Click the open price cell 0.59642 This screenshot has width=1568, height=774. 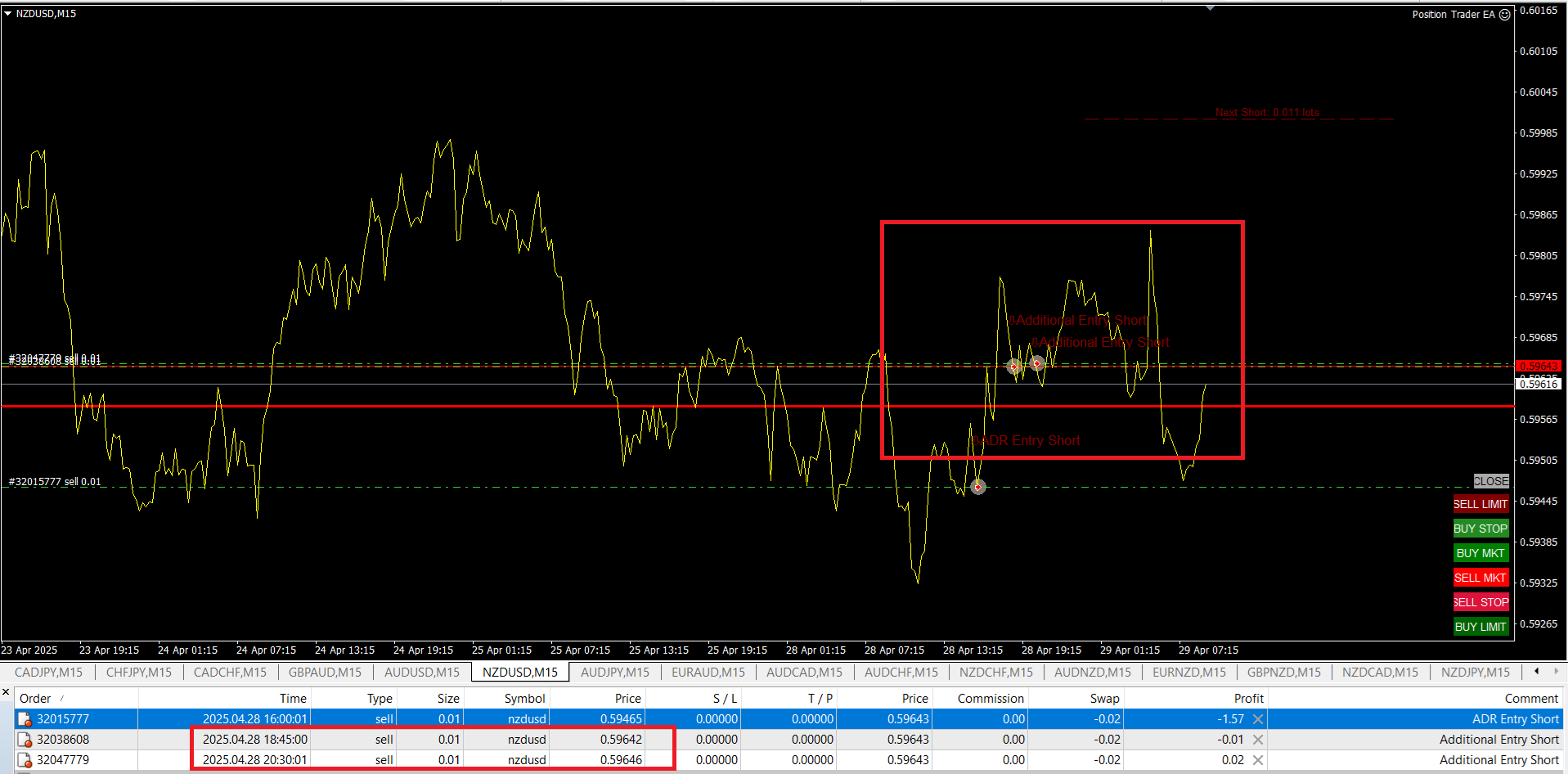pos(622,740)
